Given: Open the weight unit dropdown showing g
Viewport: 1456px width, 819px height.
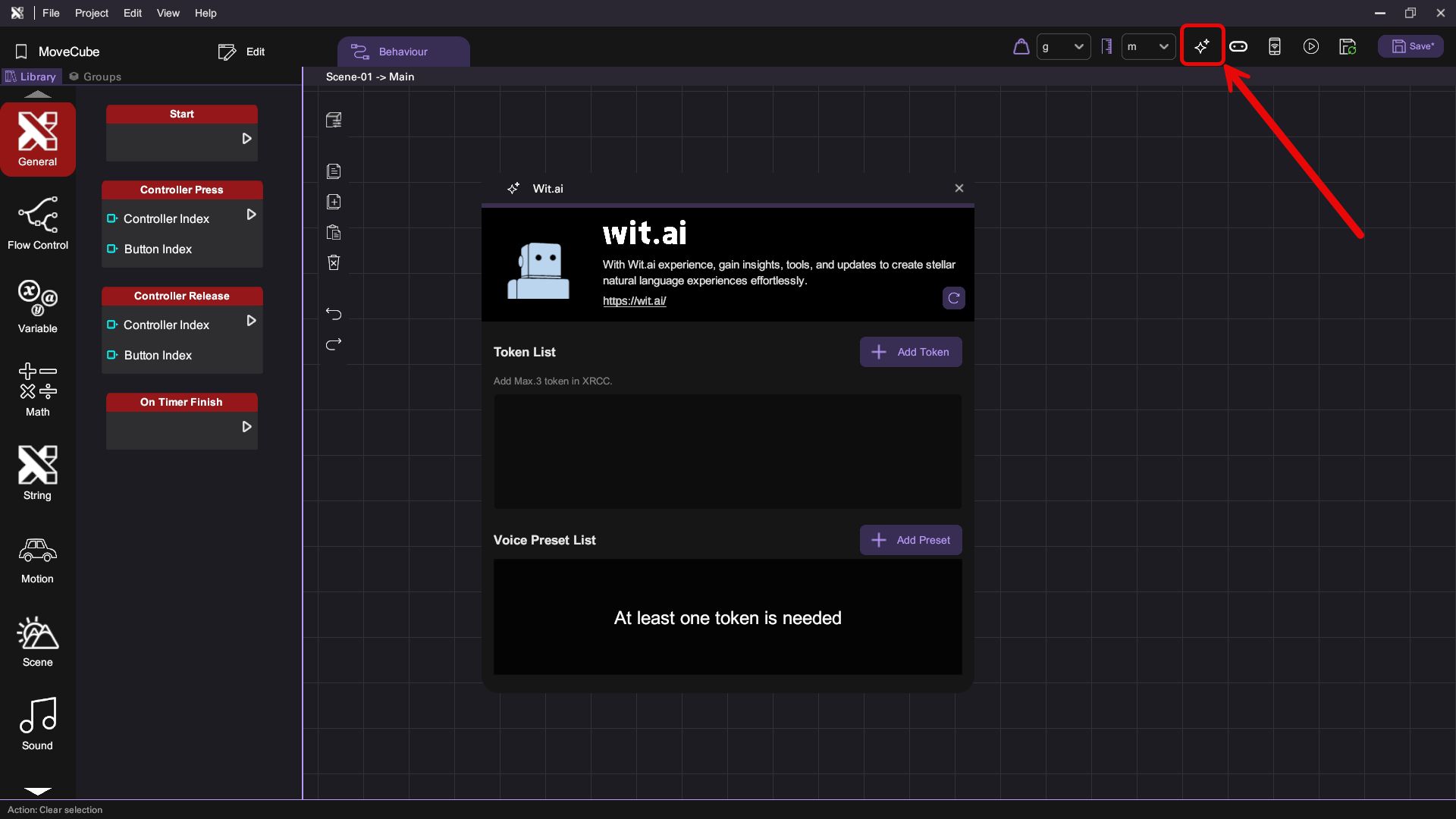Looking at the screenshot, I should pos(1063,46).
